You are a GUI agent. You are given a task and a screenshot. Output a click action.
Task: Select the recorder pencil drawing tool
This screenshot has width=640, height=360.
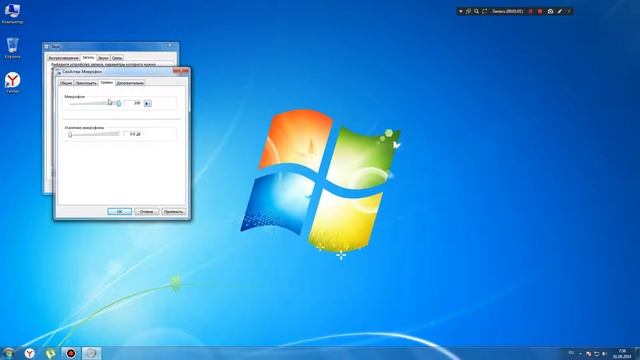coord(560,11)
